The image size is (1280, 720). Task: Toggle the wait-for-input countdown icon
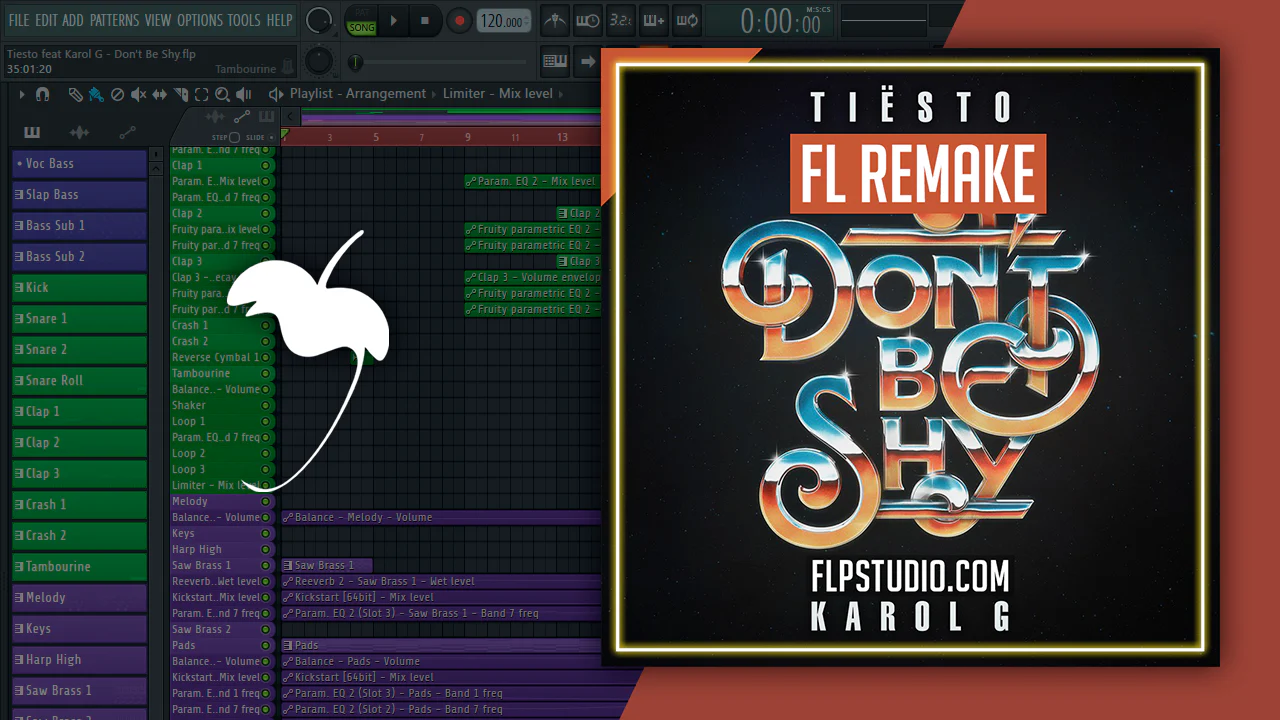point(587,20)
